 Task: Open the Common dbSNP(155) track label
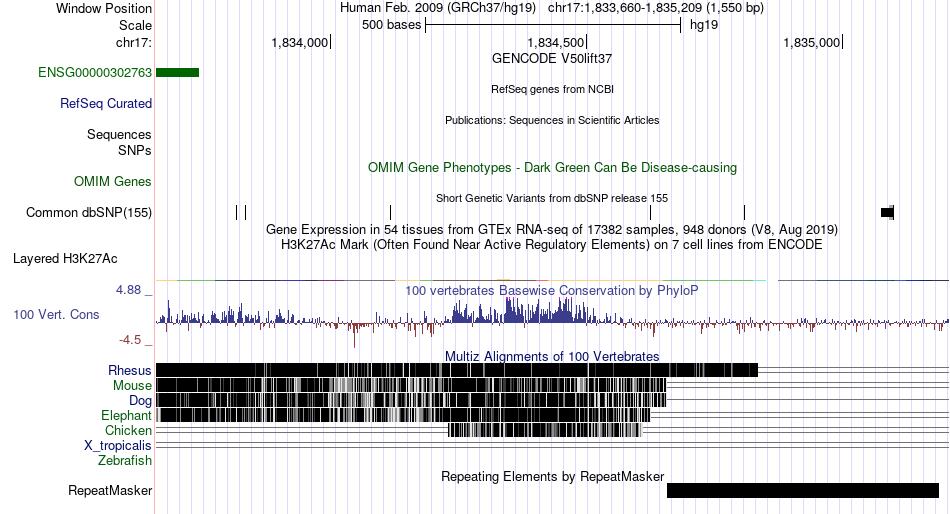89,213
